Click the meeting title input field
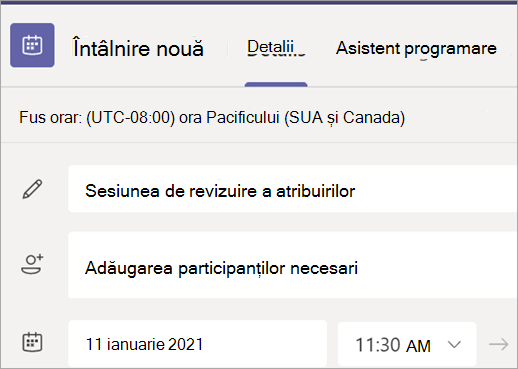Viewport: 518px width, 369px height. pos(293,189)
